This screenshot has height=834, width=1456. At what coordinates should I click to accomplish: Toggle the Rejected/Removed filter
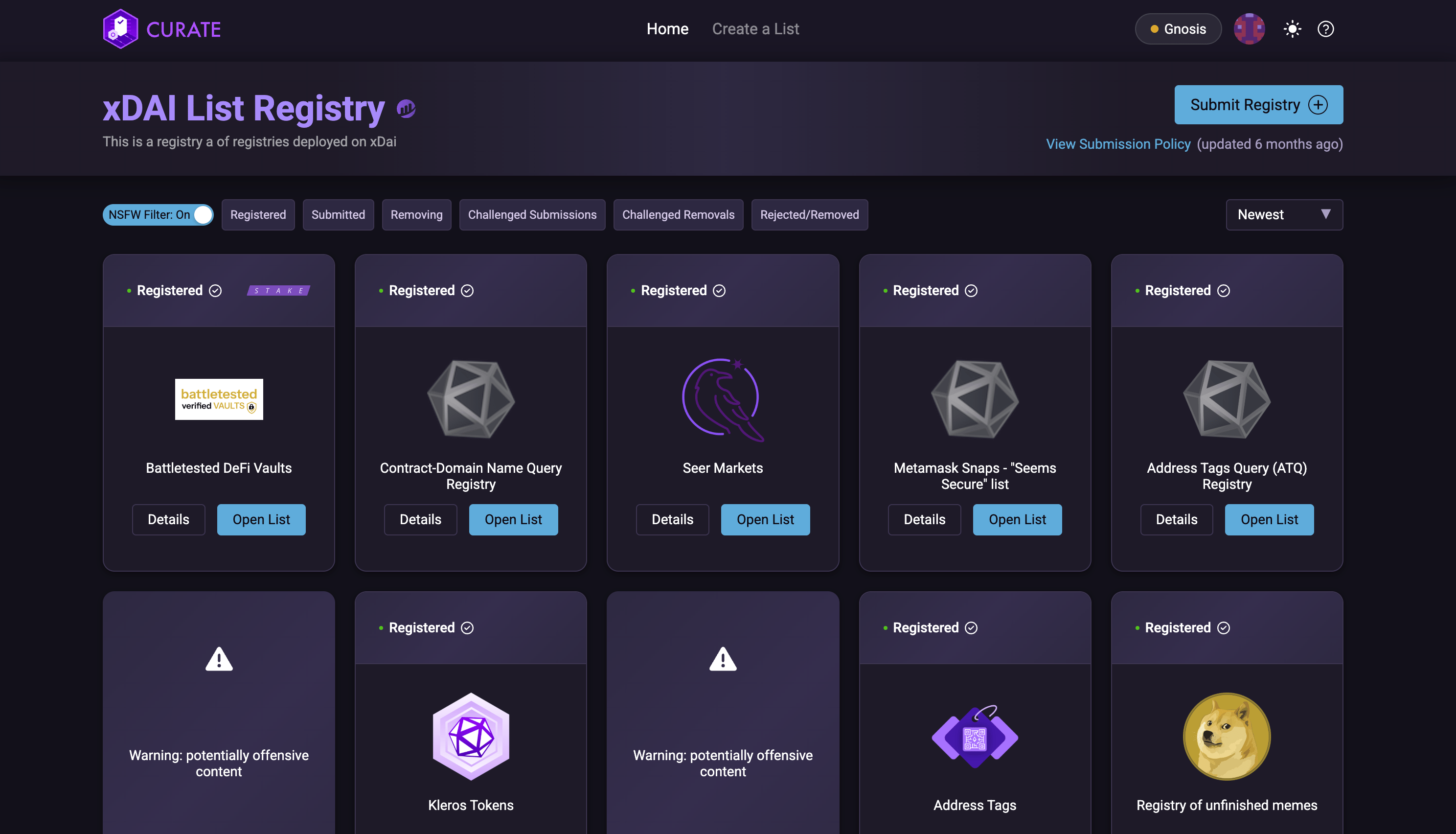(x=809, y=215)
